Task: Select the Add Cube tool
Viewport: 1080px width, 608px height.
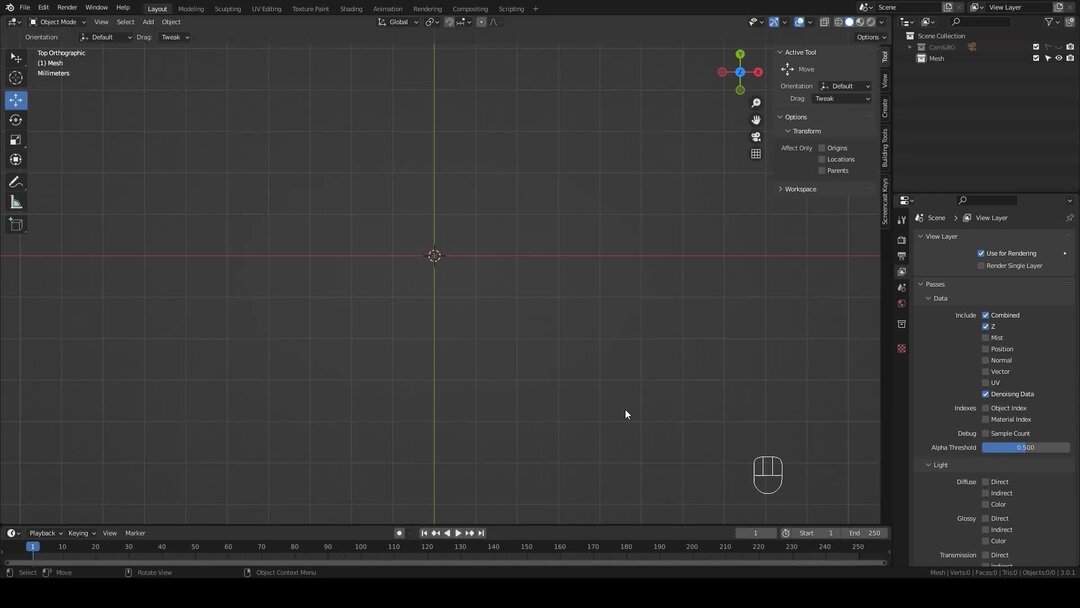Action: point(15,224)
